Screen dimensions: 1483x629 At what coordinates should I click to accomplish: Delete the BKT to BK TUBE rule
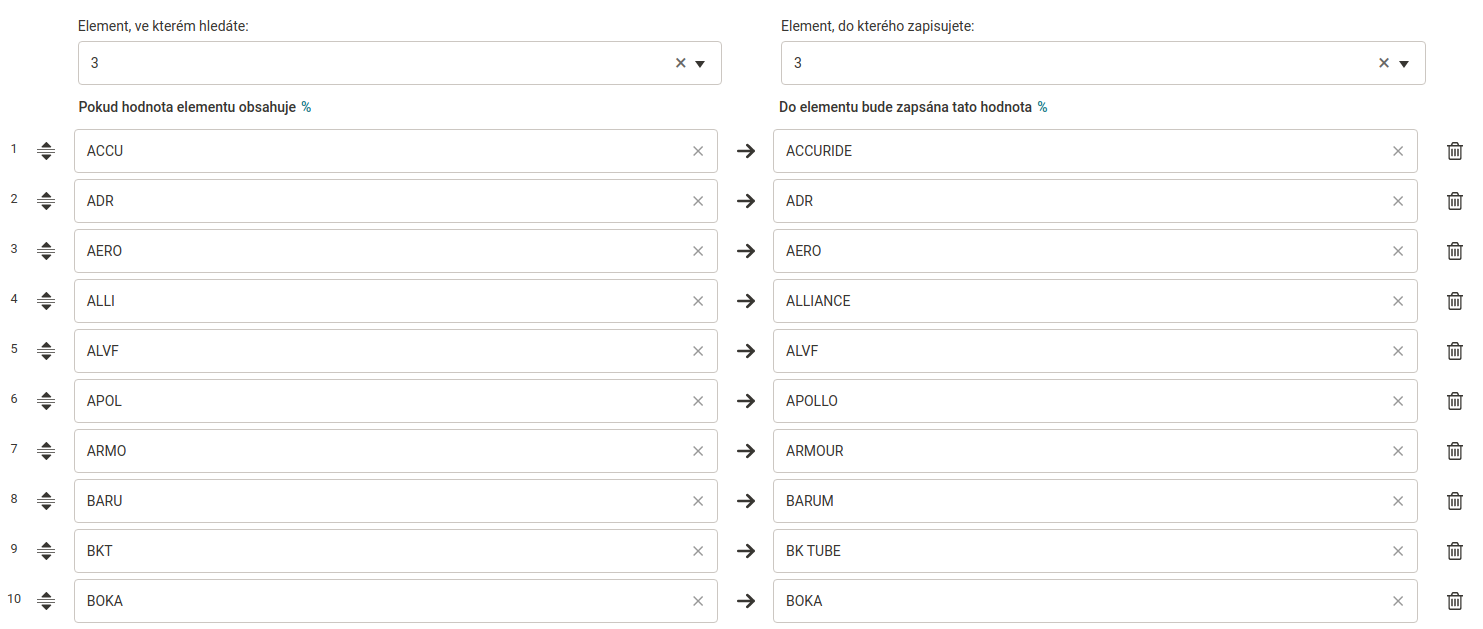click(1455, 551)
